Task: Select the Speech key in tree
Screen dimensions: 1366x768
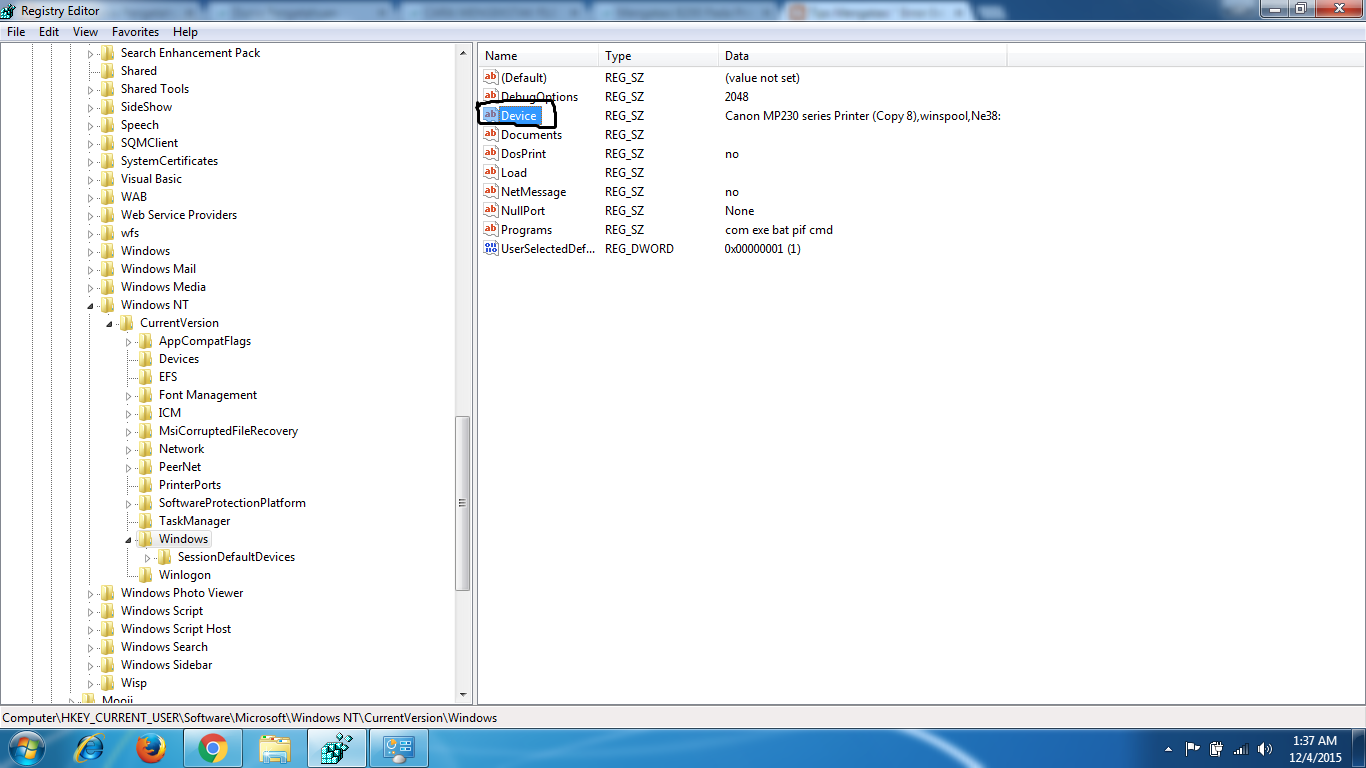Action: (x=140, y=125)
